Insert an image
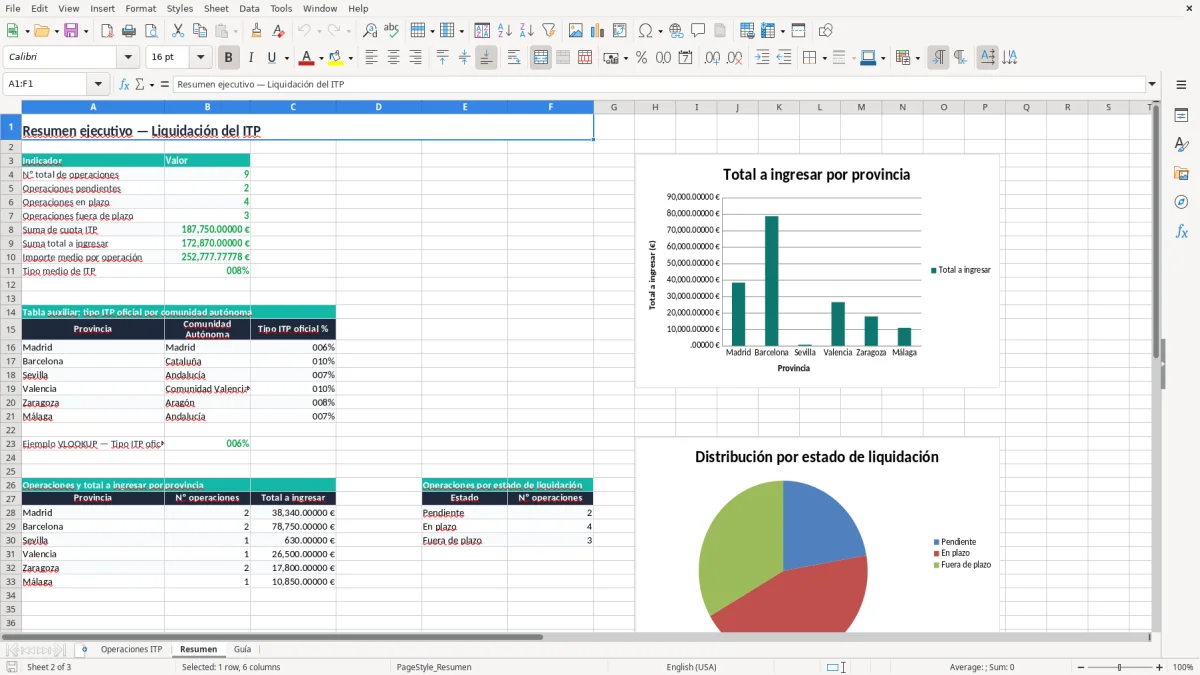1200x675 pixels. (x=576, y=31)
